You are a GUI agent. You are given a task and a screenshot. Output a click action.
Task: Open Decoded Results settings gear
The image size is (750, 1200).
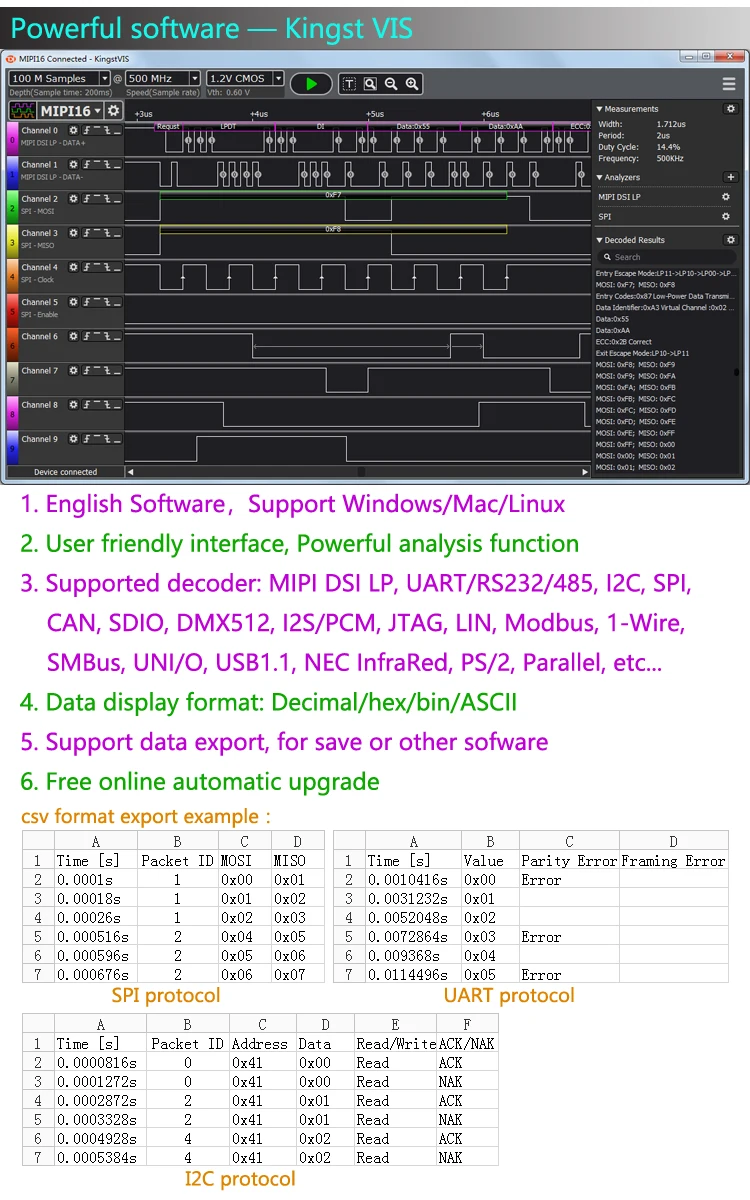click(730, 240)
